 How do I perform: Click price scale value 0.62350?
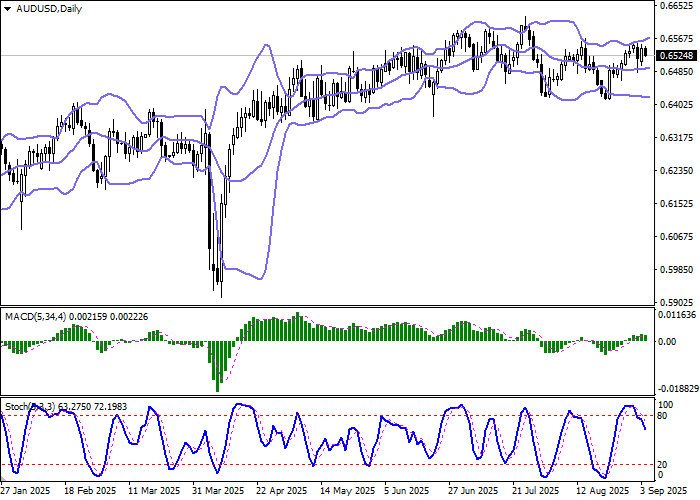click(x=677, y=171)
